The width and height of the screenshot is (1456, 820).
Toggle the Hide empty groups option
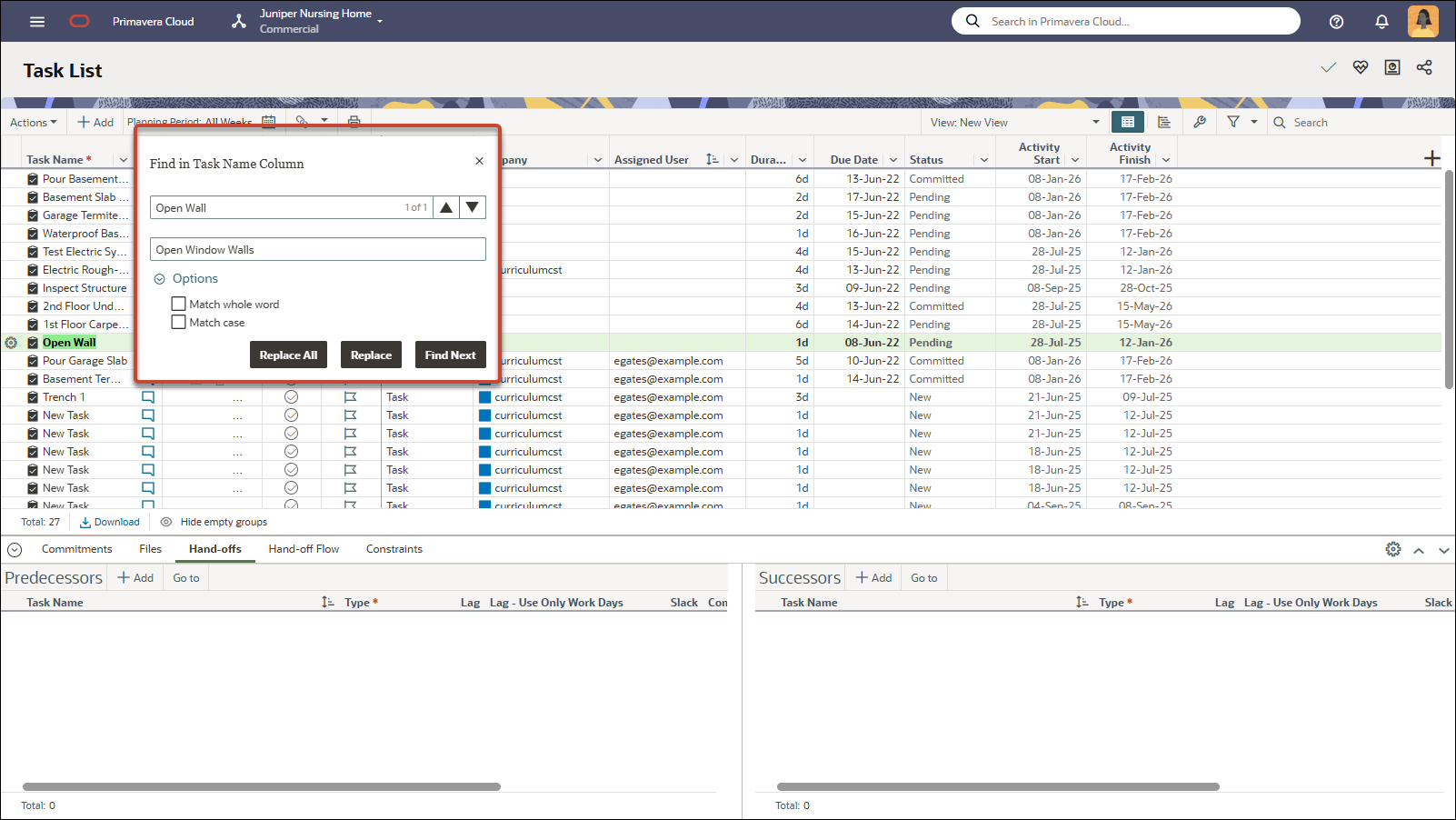click(214, 522)
